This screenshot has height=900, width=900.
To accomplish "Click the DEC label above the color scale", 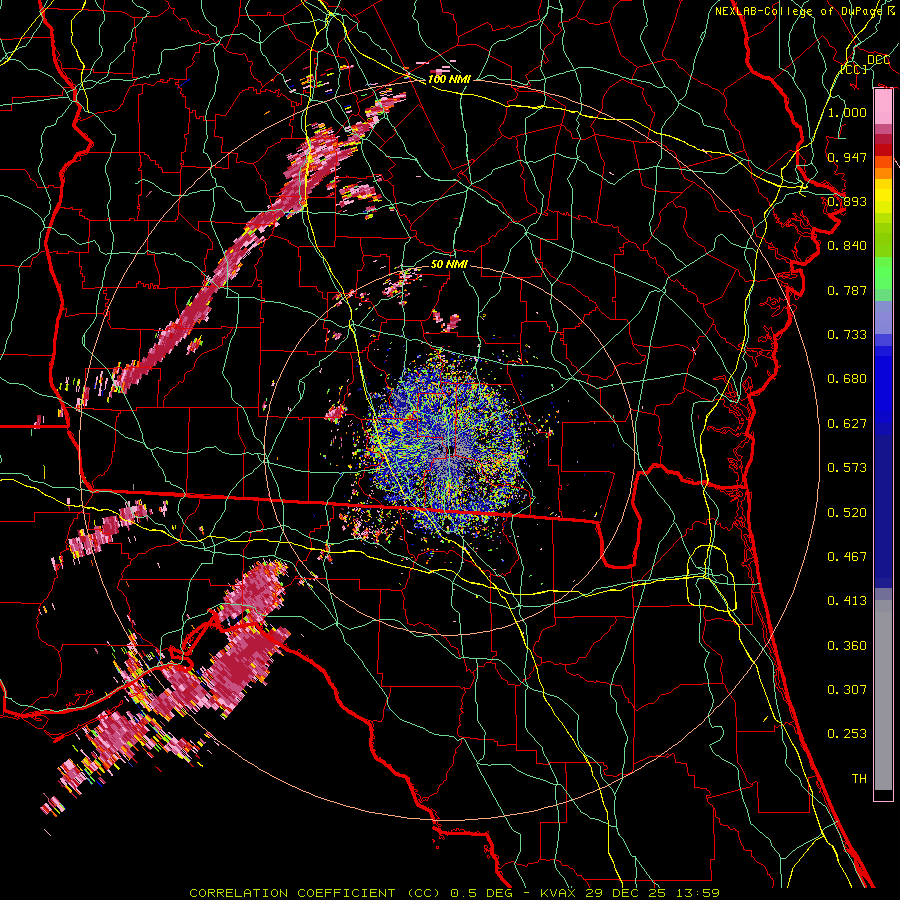I will pos(878,60).
